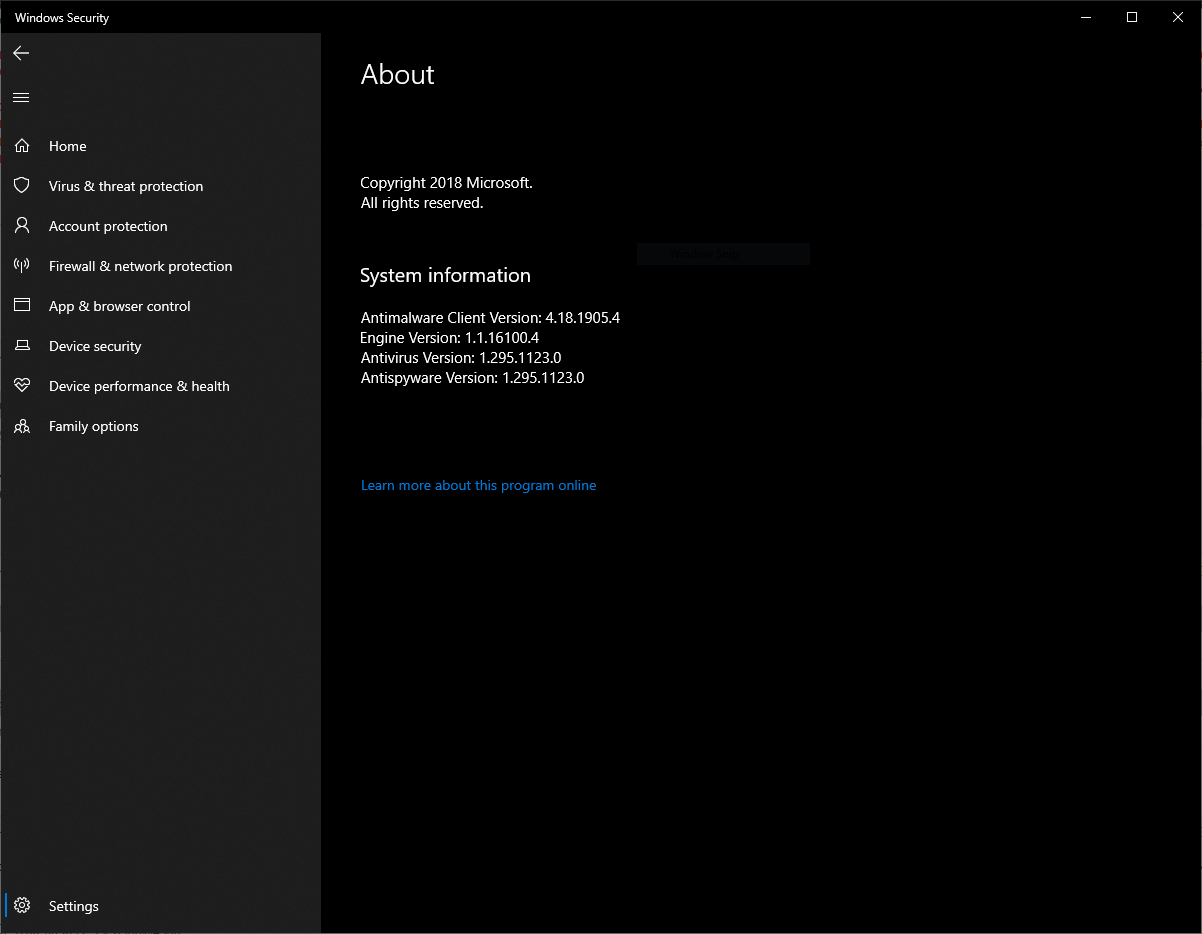Screen dimensions: 1202x934
Task: Open Device performance & health
Action: tap(139, 386)
